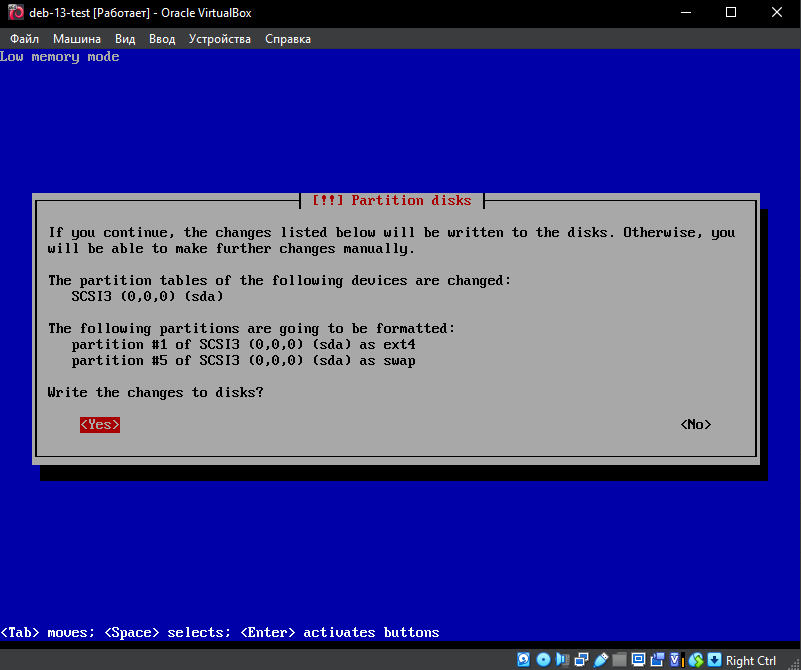Click the shared folders status icon
801x670 pixels.
tap(620, 660)
